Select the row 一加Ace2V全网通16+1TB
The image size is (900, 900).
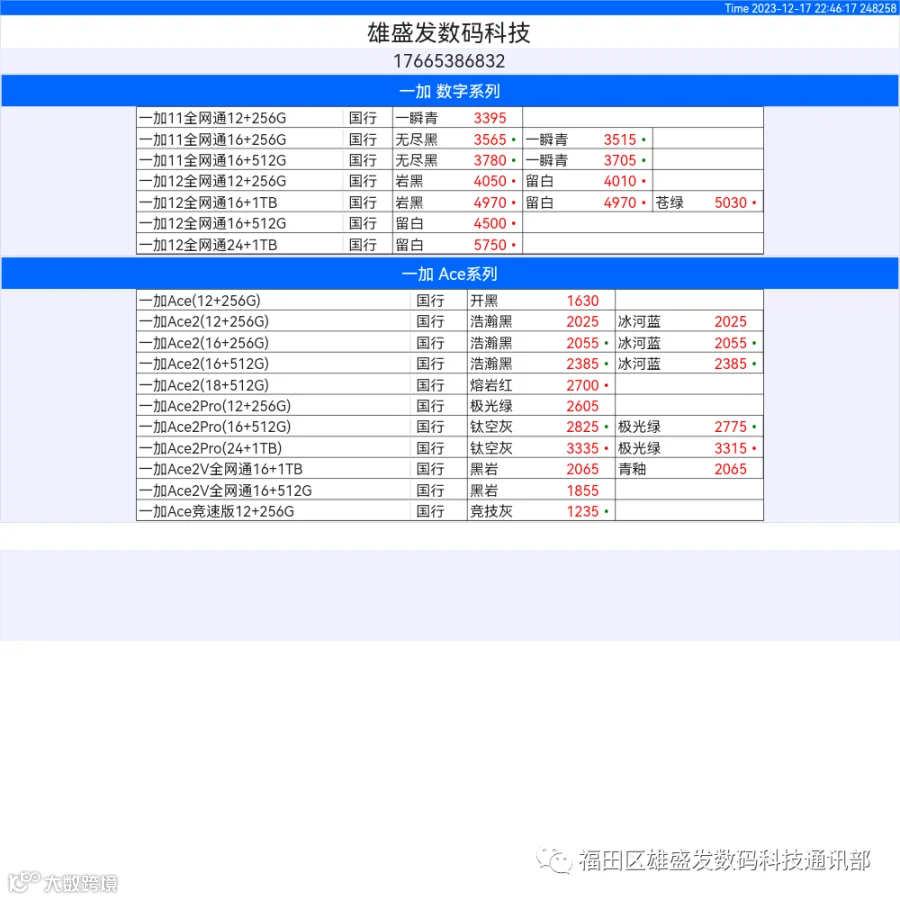coord(450,469)
